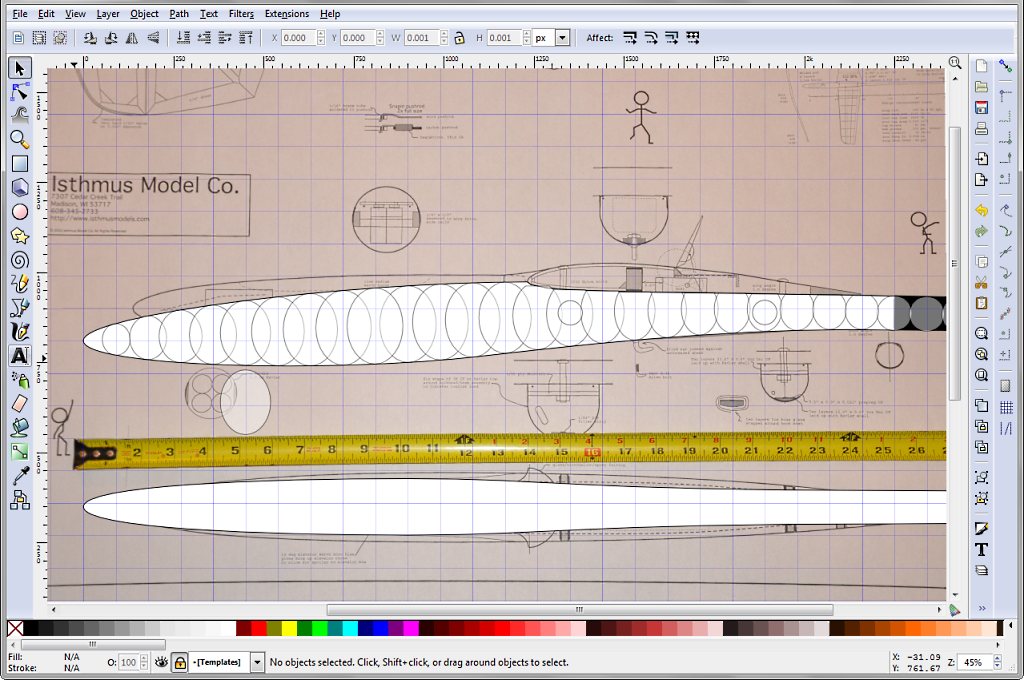Select the 3D Box tool
The height and width of the screenshot is (680, 1024).
pos(20,187)
